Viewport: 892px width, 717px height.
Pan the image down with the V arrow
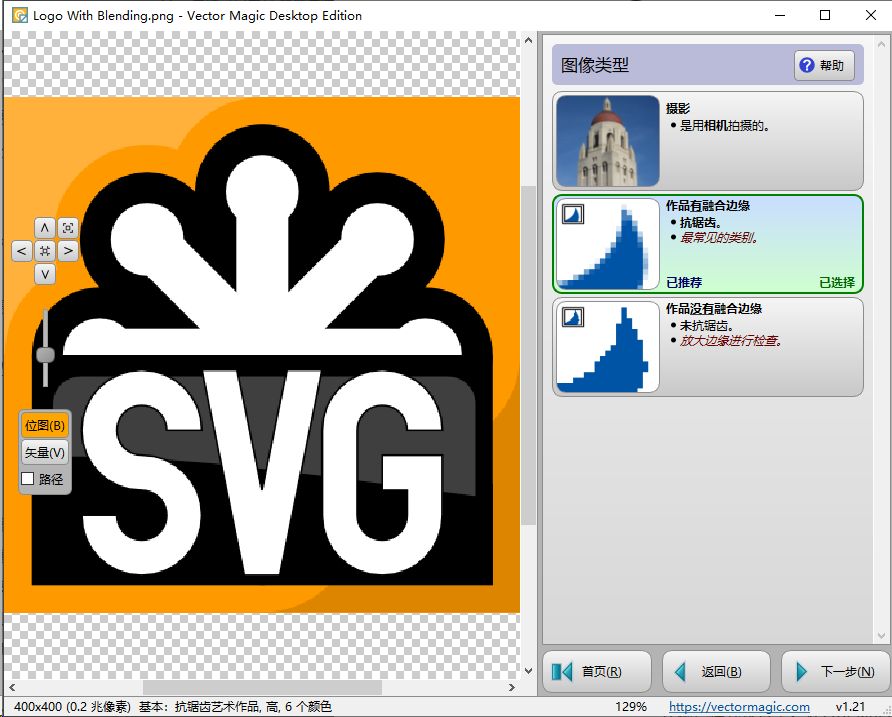[x=44, y=274]
